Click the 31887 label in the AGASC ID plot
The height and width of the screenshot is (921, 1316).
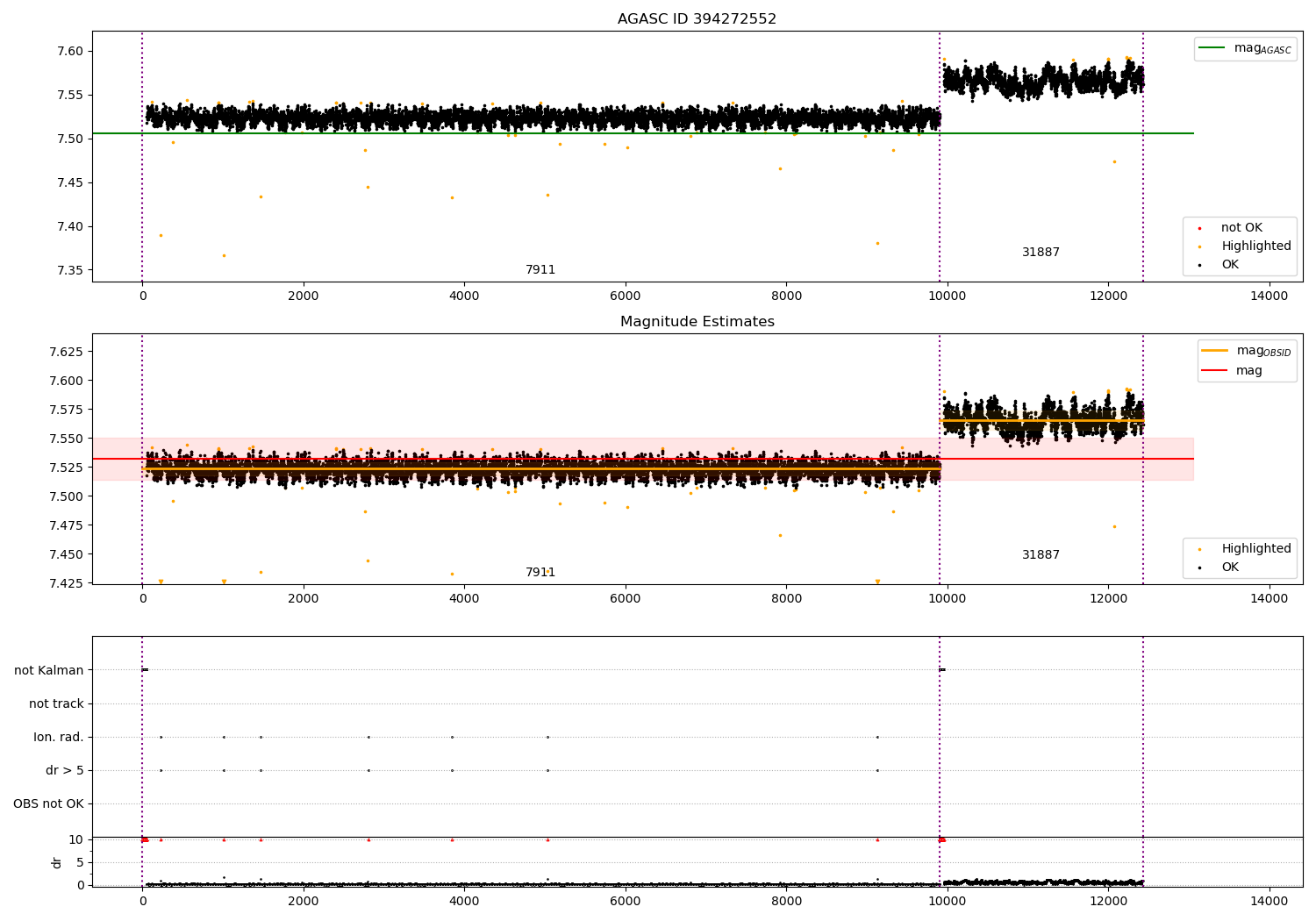pyautogui.click(x=1041, y=253)
